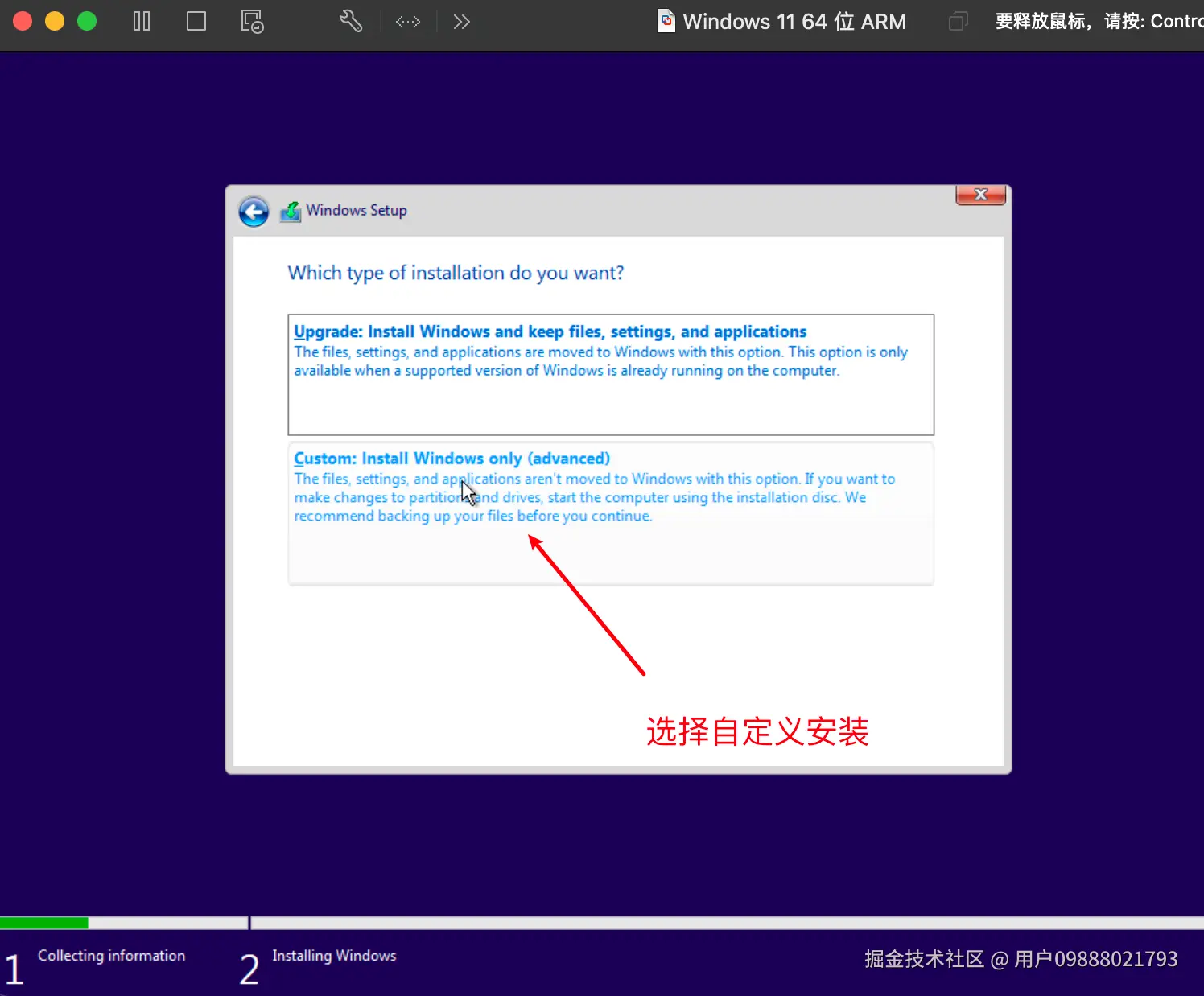
Task: Select Upgrade: Install Windows and keep files
Action: point(611,375)
